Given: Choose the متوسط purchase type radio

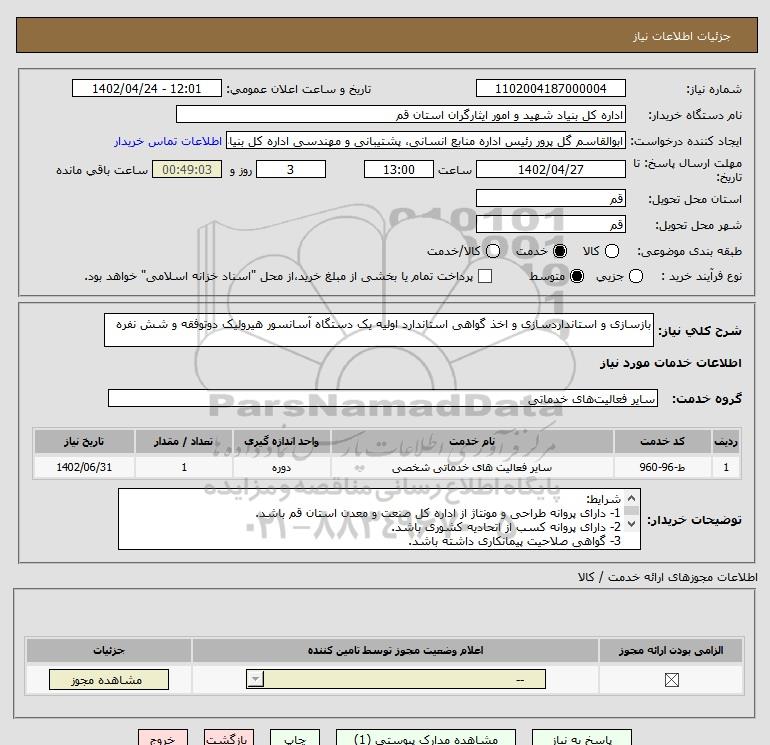Looking at the screenshot, I should (x=577, y=276).
